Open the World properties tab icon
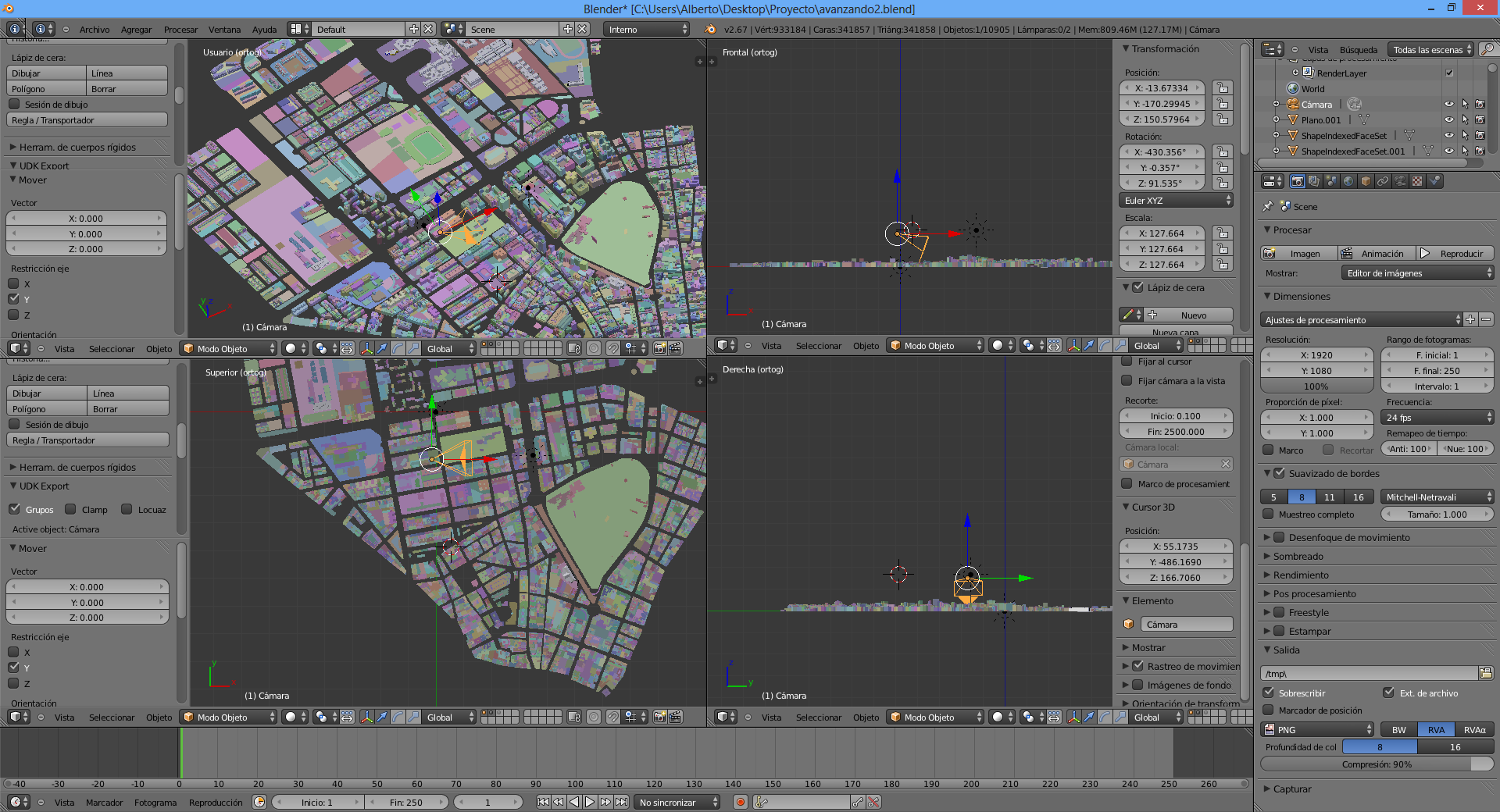The height and width of the screenshot is (812, 1500). point(1348,181)
